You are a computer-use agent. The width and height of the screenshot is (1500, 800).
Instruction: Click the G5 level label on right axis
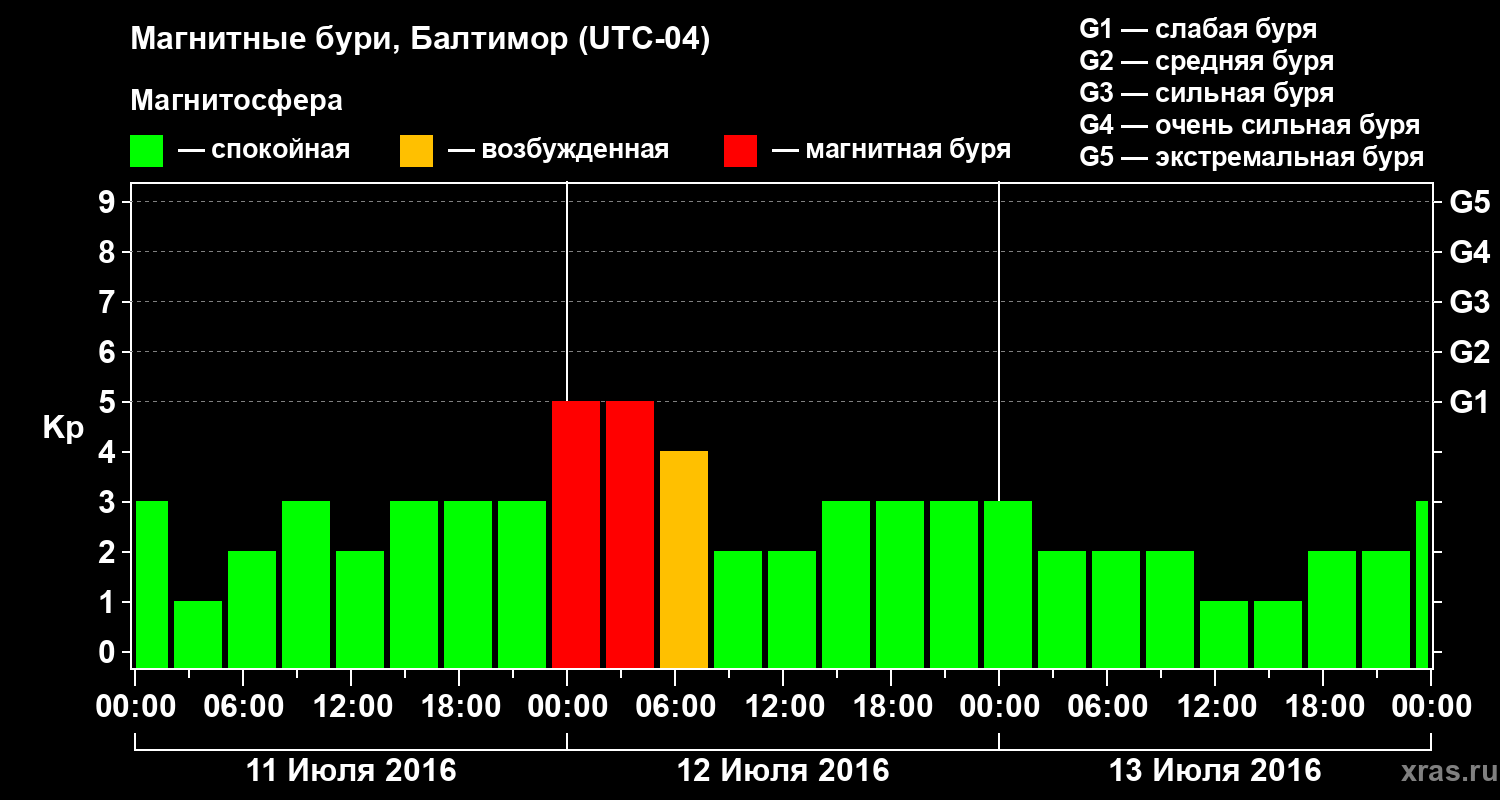1469,202
